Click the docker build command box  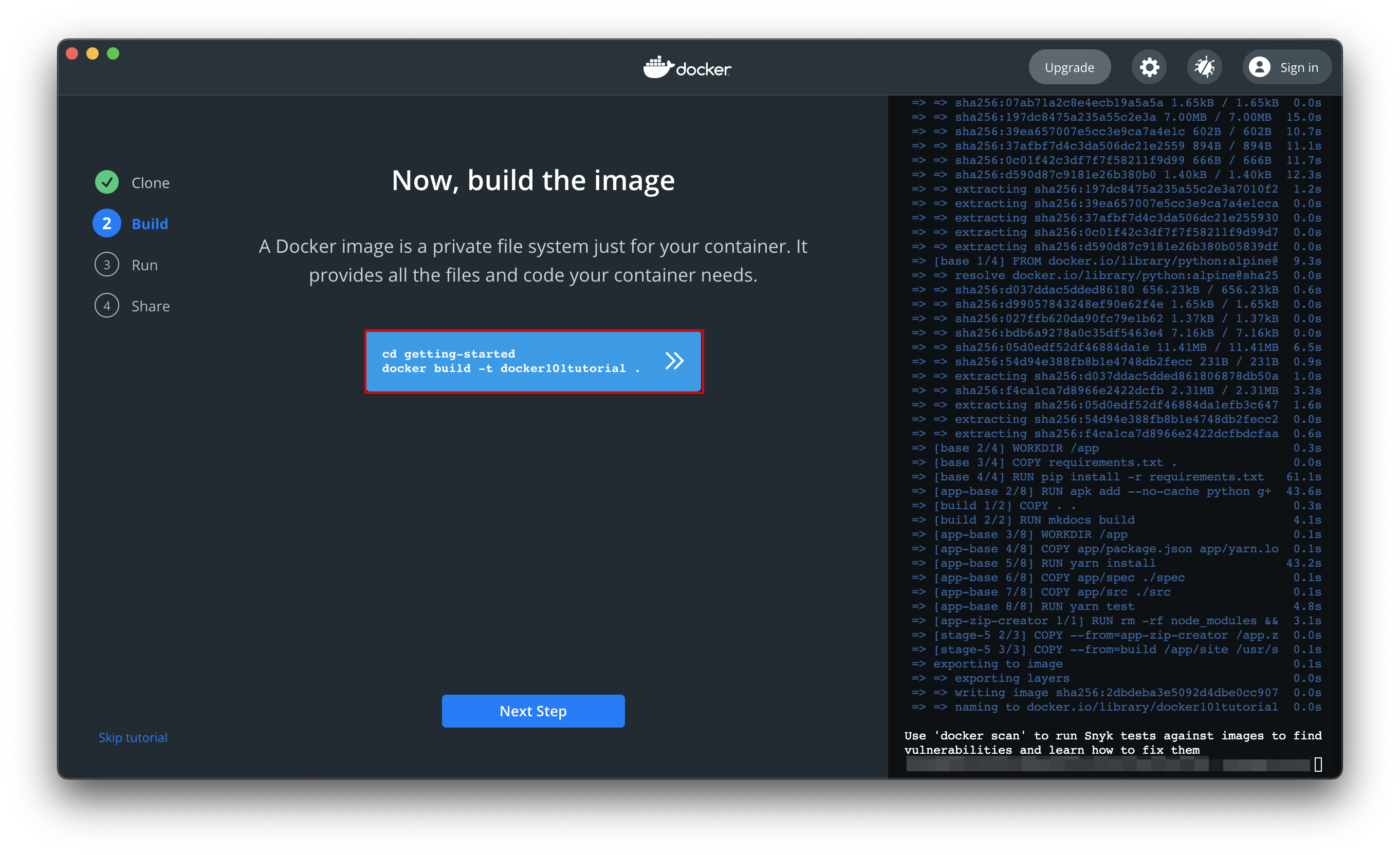tap(511, 361)
